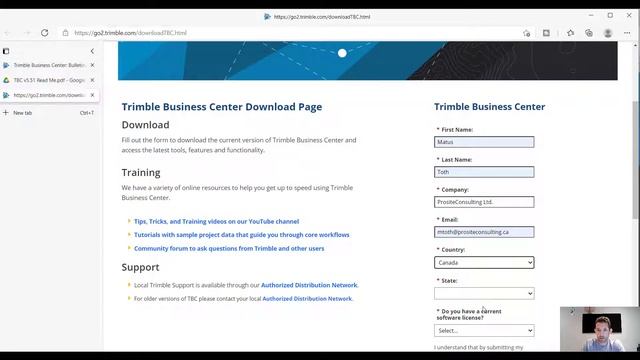The height and width of the screenshot is (360, 640).
Task: Click the Email input field
Action: (484, 232)
